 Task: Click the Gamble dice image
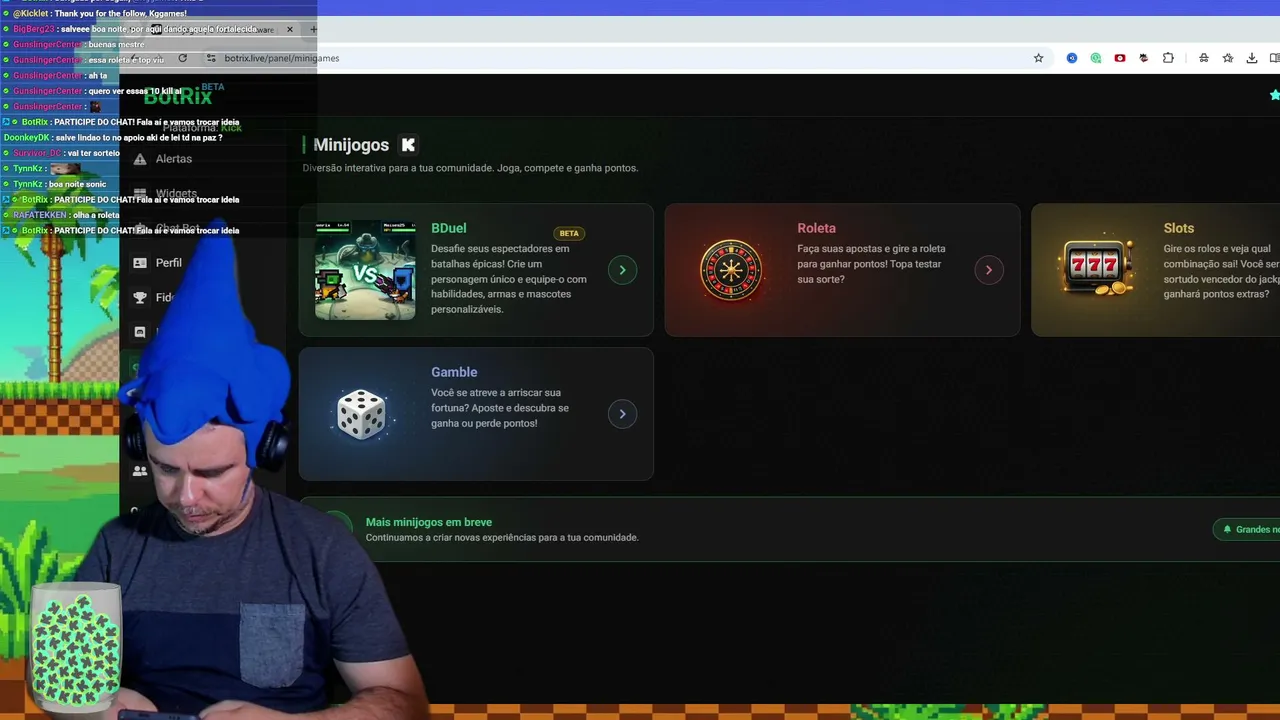click(x=362, y=414)
